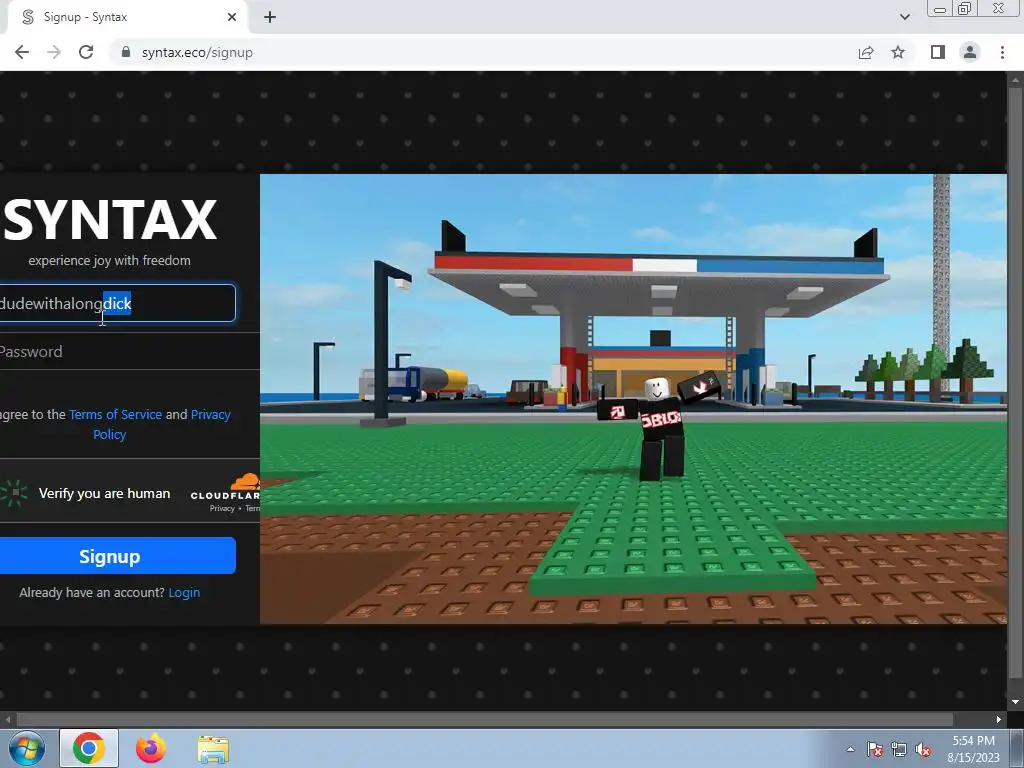The height and width of the screenshot is (768, 1024).
Task: Open the Privacy Policy link
Action: pos(162,424)
